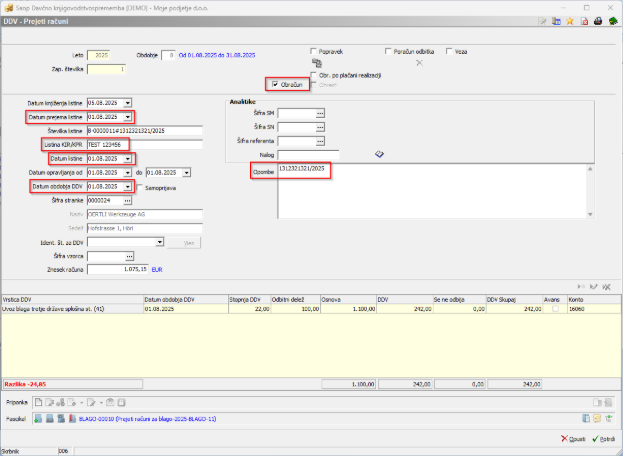
Task: Click the printer icon in header toolbar
Action: 598,21
